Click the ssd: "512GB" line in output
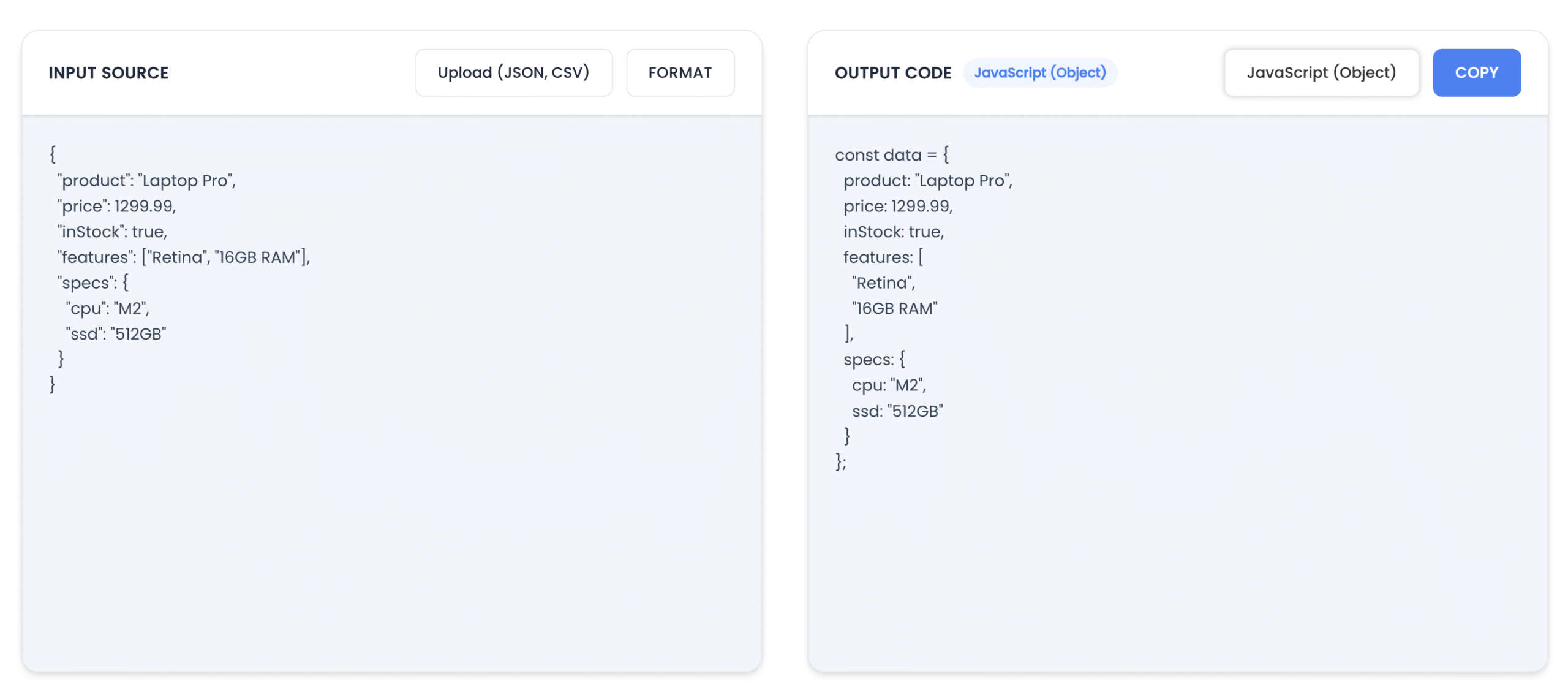The image size is (1568, 698). (x=898, y=410)
